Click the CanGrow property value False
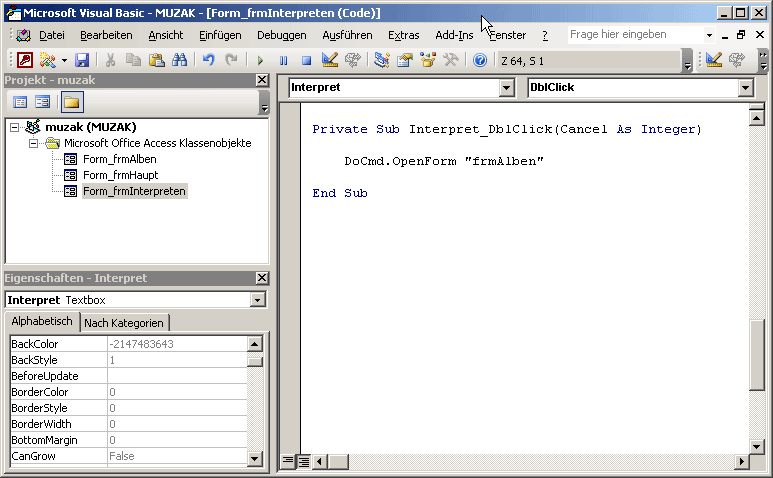 177,456
